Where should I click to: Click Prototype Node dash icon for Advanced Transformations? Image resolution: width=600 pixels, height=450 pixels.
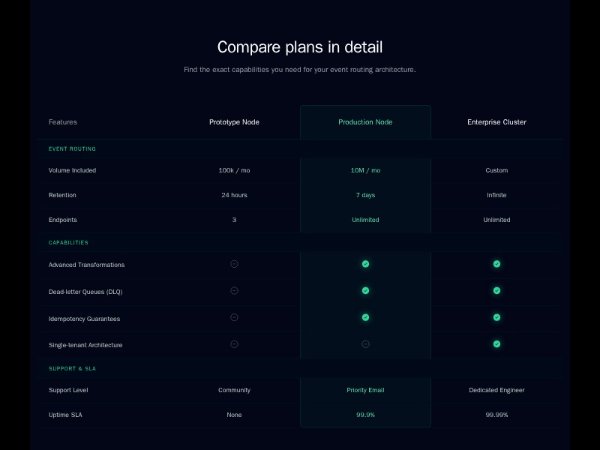(234, 264)
